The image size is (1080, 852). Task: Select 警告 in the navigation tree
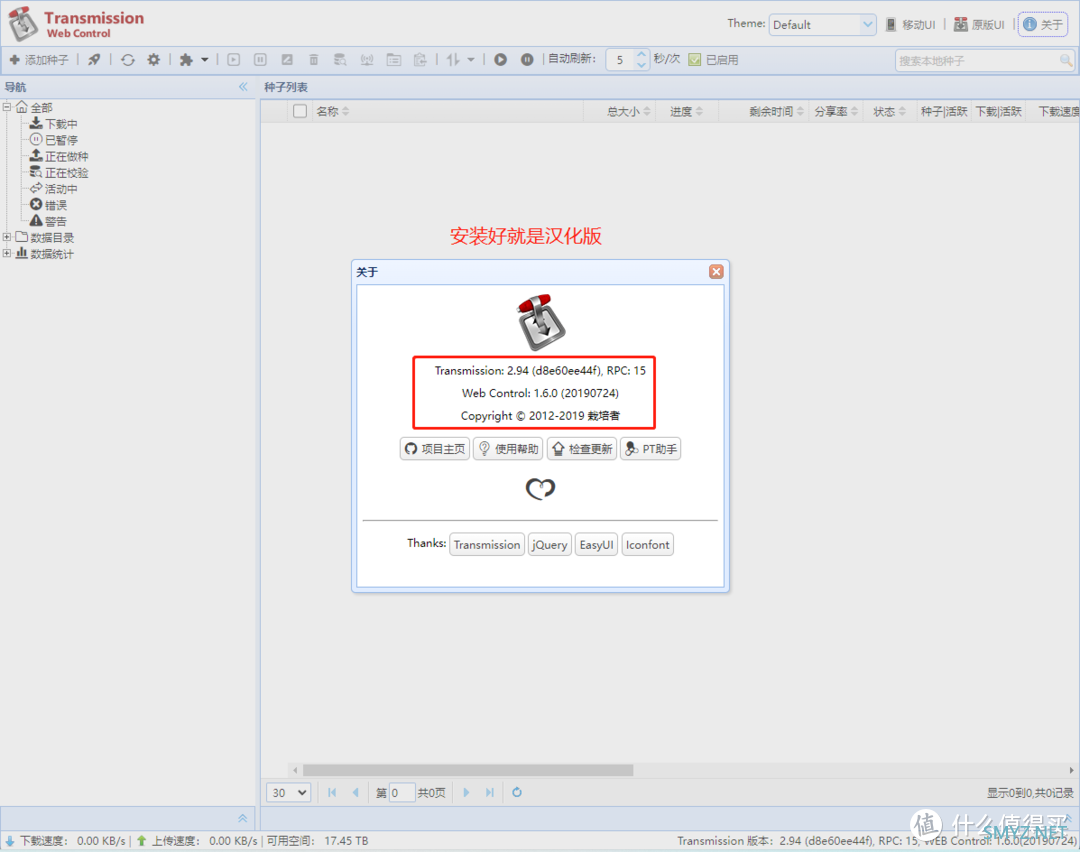[56, 221]
